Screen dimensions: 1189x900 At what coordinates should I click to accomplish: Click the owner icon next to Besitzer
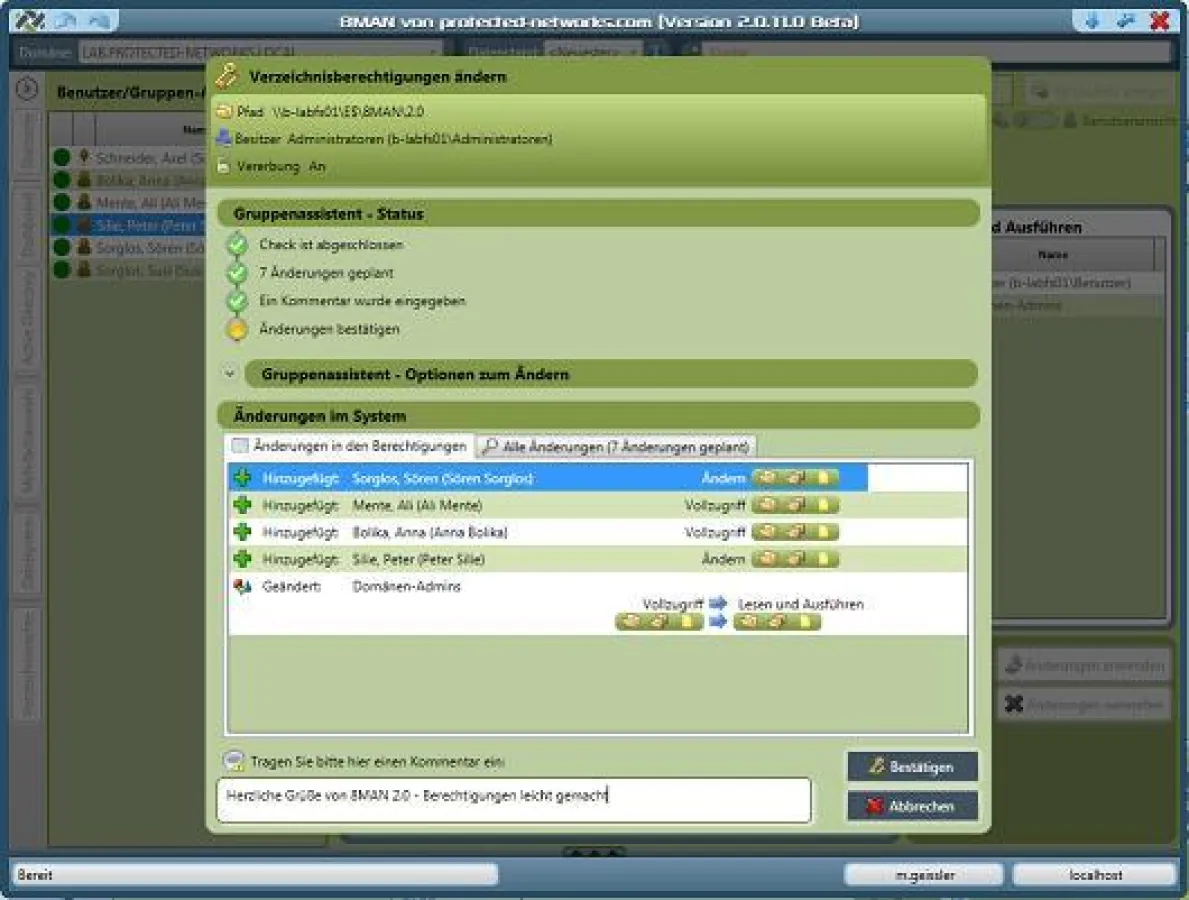(x=224, y=139)
